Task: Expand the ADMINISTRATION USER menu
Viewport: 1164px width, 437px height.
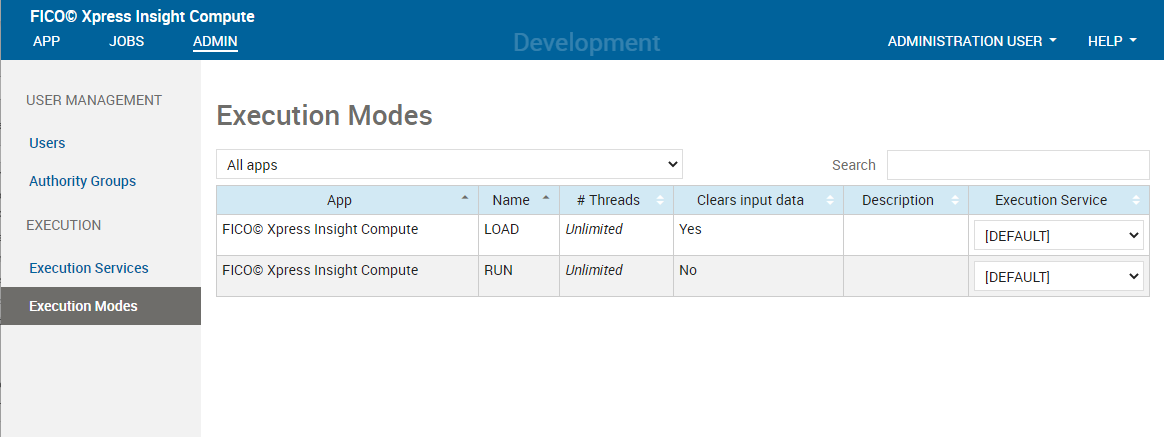Action: (972, 42)
